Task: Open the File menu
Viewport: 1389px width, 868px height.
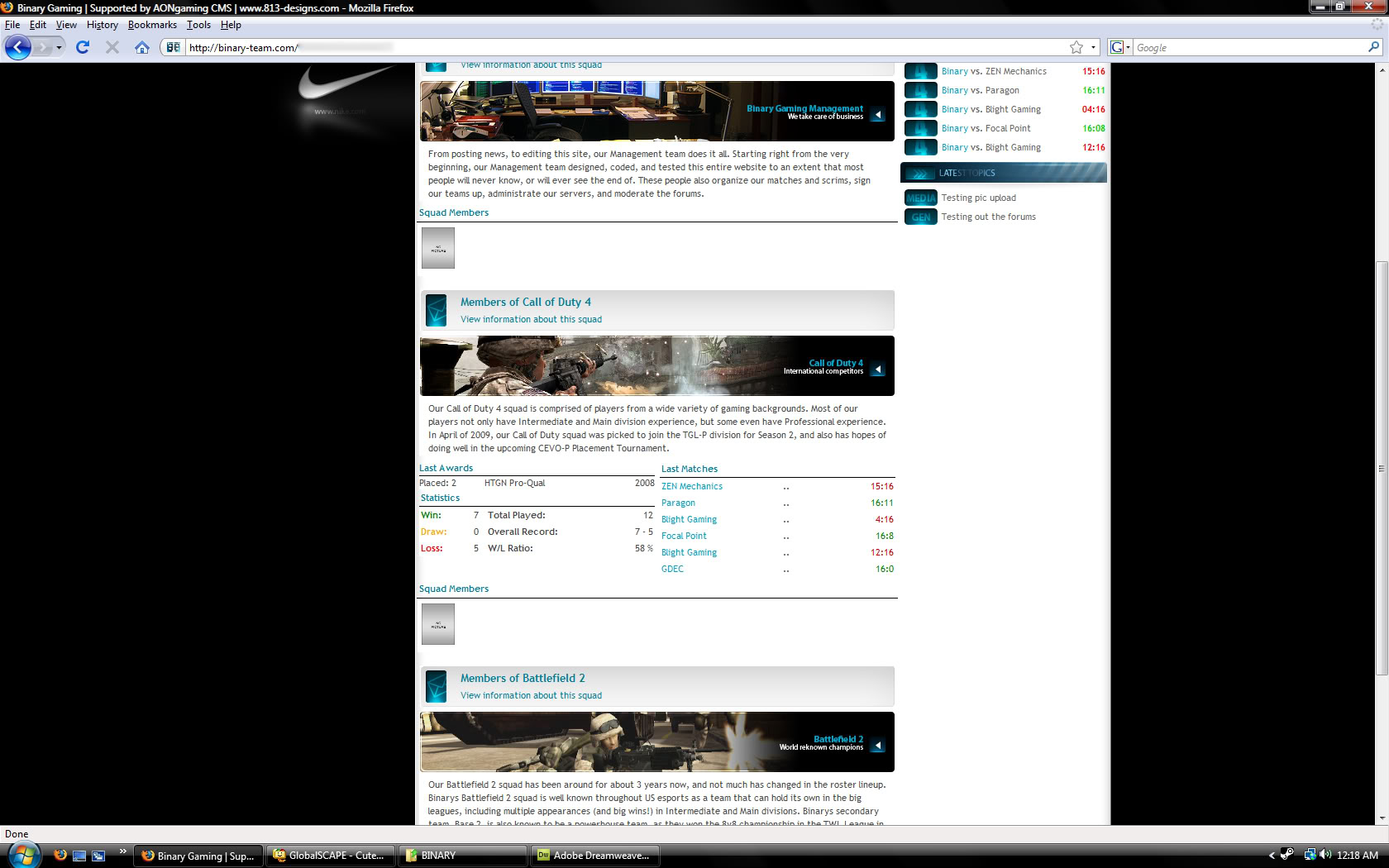Action: coord(12,25)
